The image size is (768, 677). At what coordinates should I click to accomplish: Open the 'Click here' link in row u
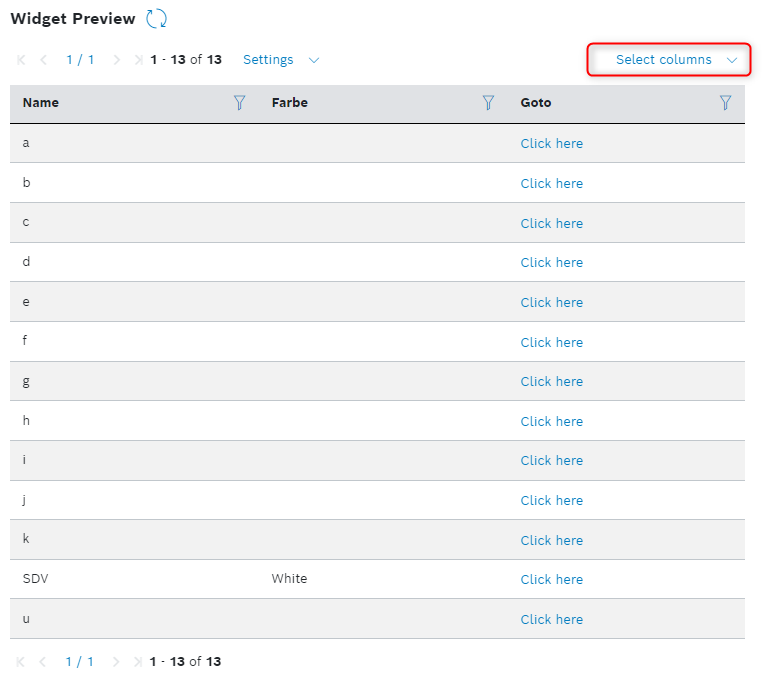pyautogui.click(x=551, y=620)
